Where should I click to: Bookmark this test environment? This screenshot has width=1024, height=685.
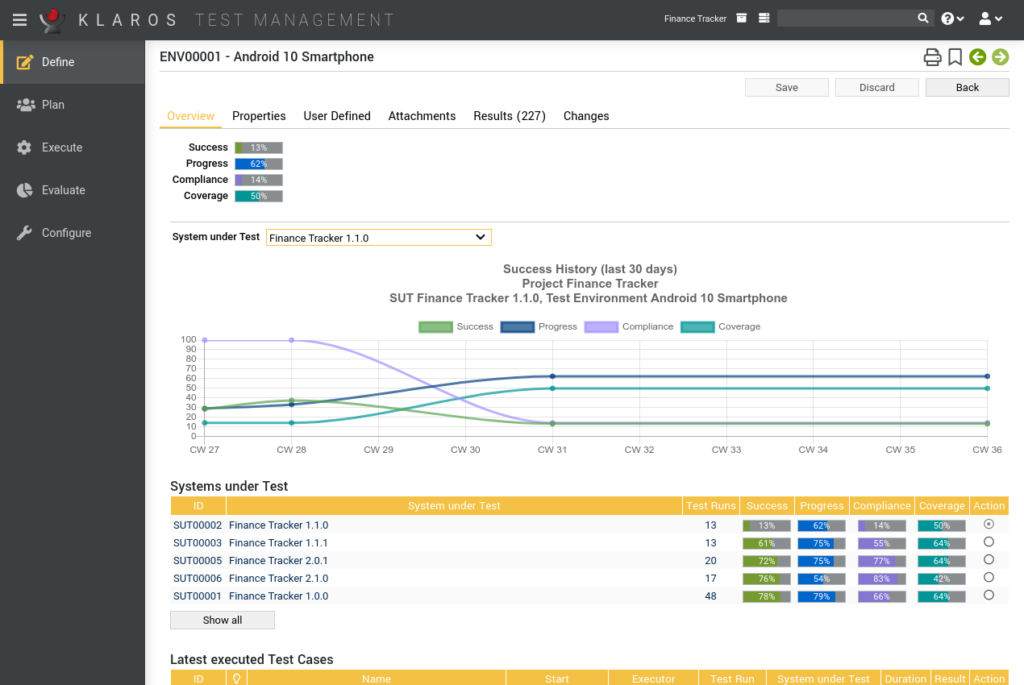(x=955, y=57)
